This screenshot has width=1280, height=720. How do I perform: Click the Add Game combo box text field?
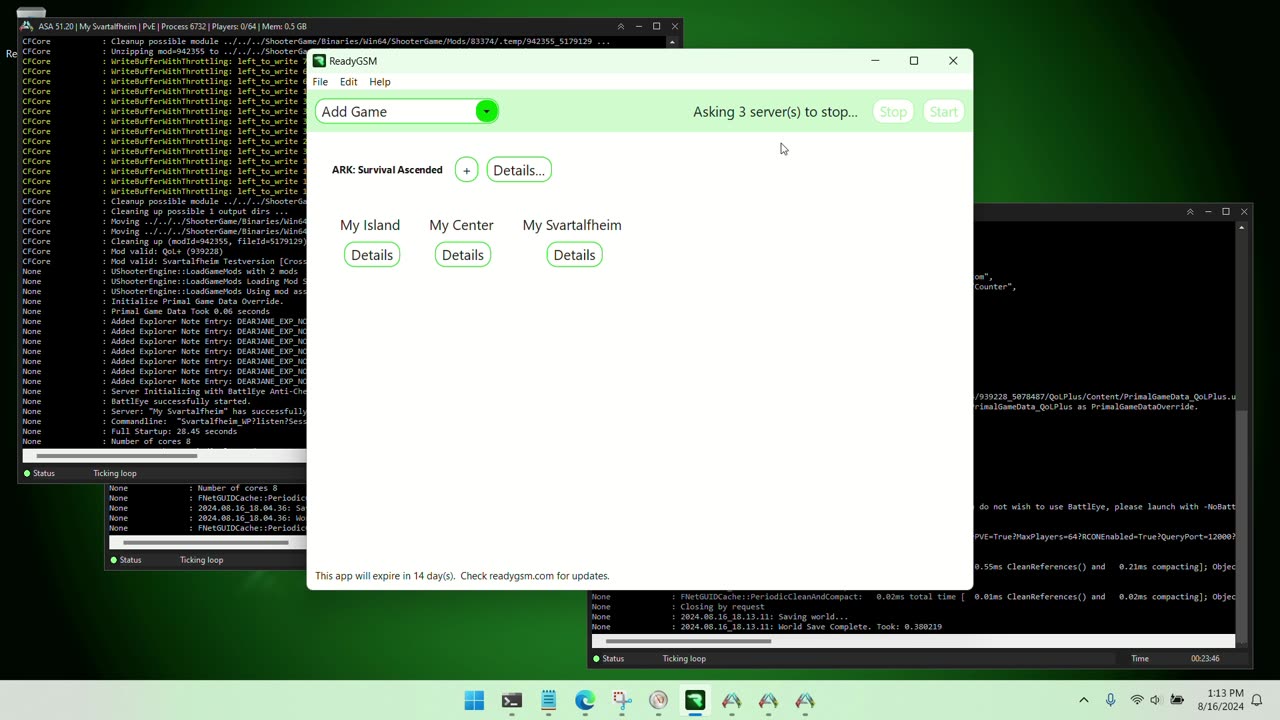396,112
